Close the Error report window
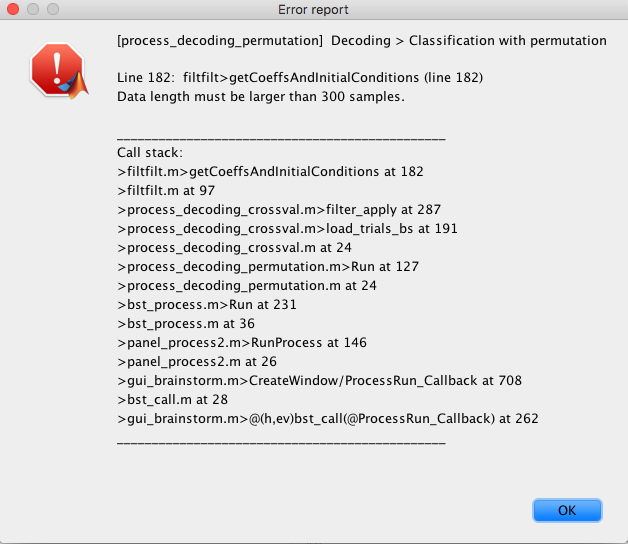Viewport: 628px width, 544px height. coord(13,9)
